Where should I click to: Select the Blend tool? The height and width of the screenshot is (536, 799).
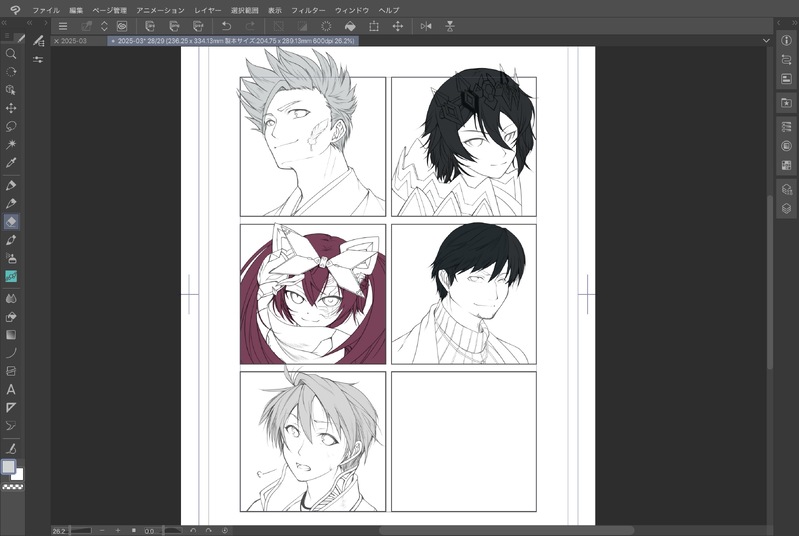pyautogui.click(x=11, y=299)
